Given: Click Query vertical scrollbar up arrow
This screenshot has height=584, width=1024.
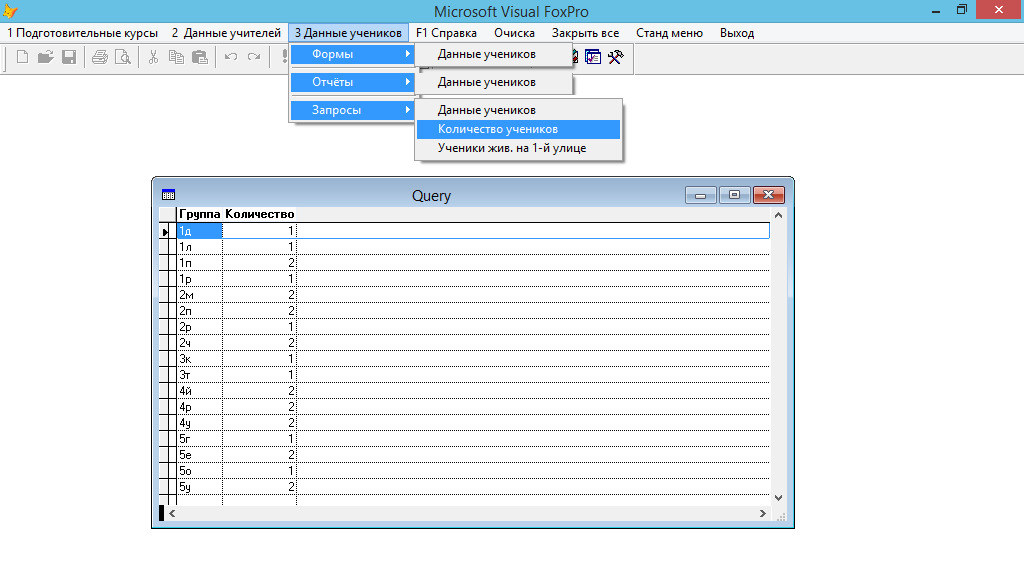Looking at the screenshot, I should tap(778, 215).
